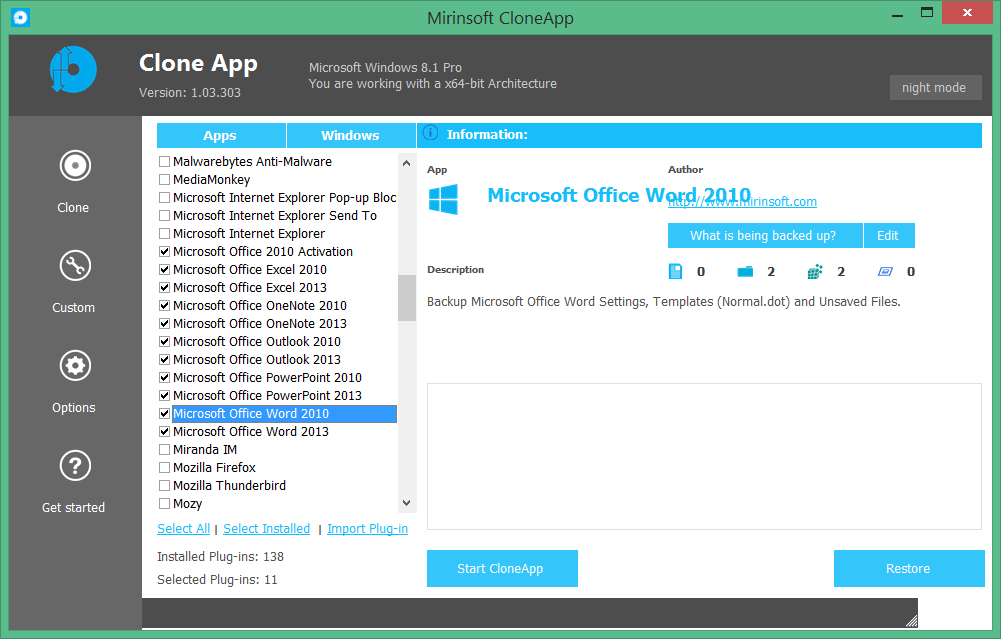Minimize the CloneApp window
The height and width of the screenshot is (639, 1001).
898,13
